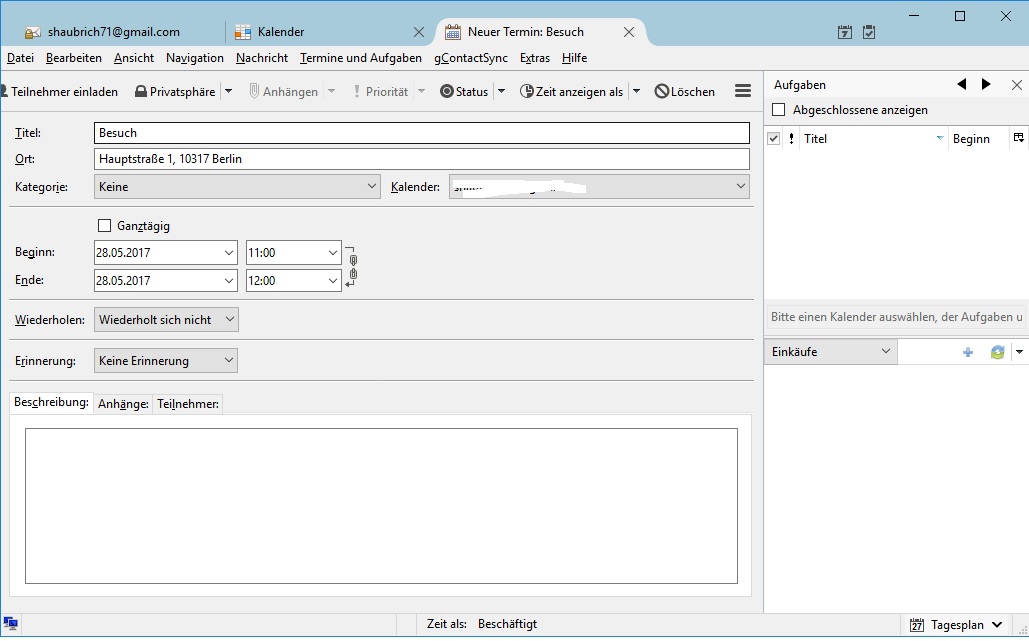Click the link icon between date fields
1029x641 pixels.
click(352, 267)
